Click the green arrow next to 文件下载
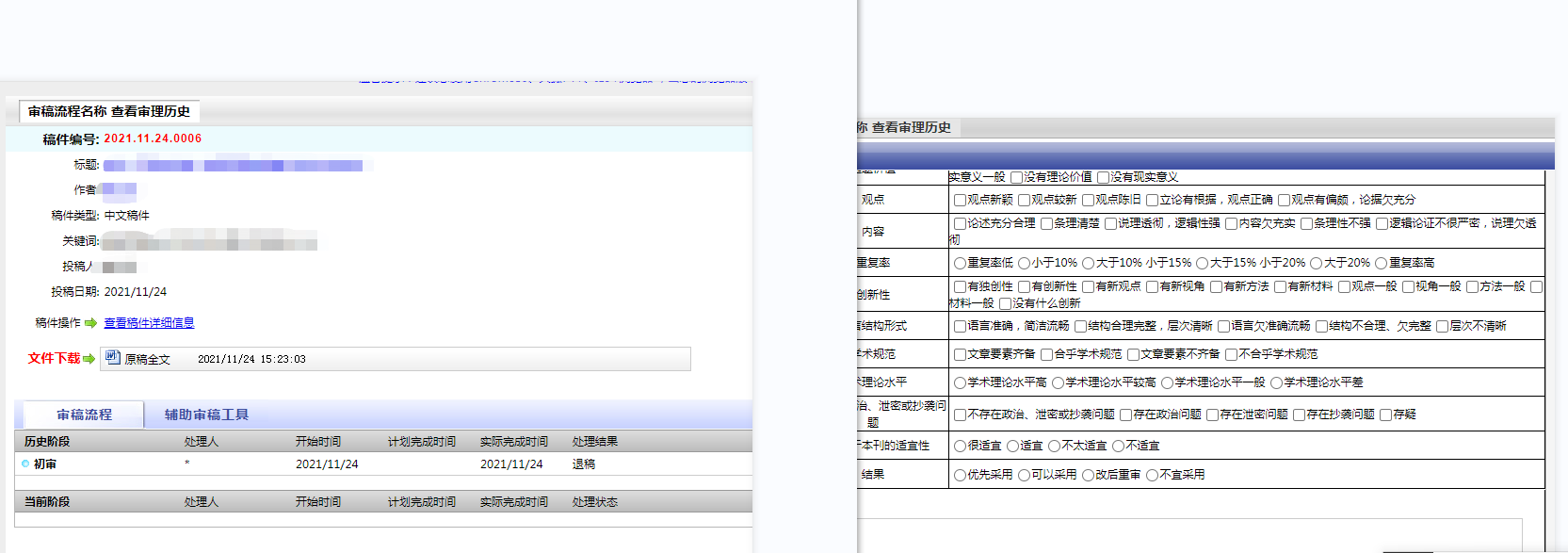The image size is (1568, 553). [x=89, y=359]
